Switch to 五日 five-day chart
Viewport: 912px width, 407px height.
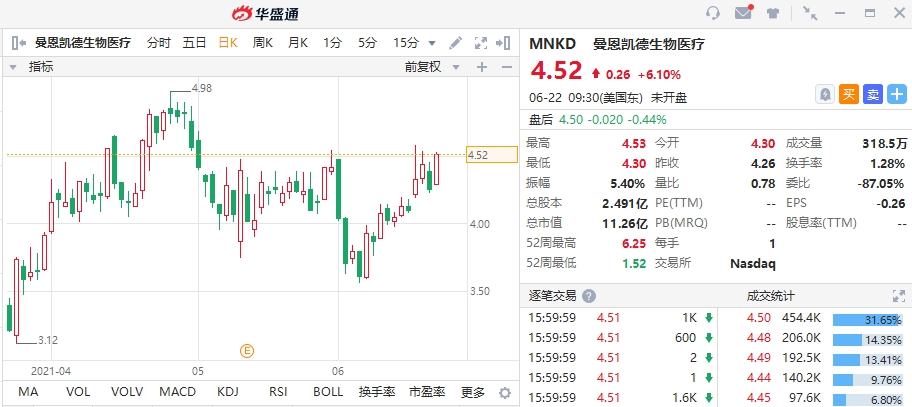pos(194,42)
